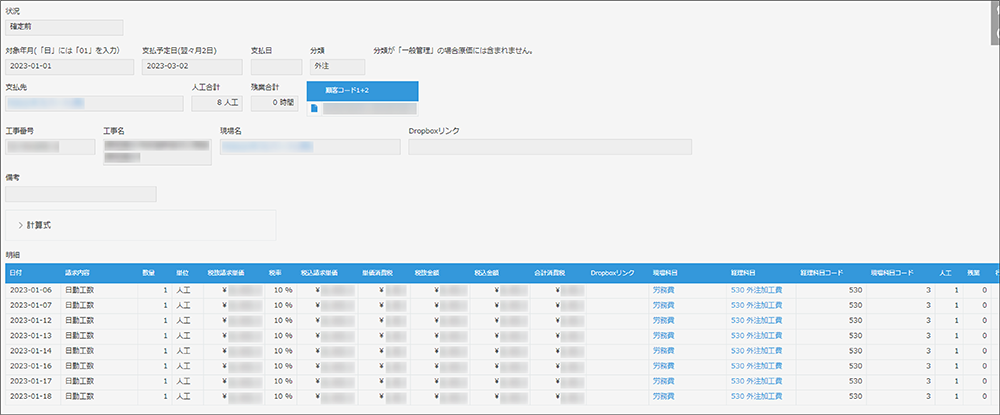Image resolution: width=1000 pixels, height=415 pixels.
Task: Click the empty Dropboxリンク field
Action: pyautogui.click(x=549, y=147)
